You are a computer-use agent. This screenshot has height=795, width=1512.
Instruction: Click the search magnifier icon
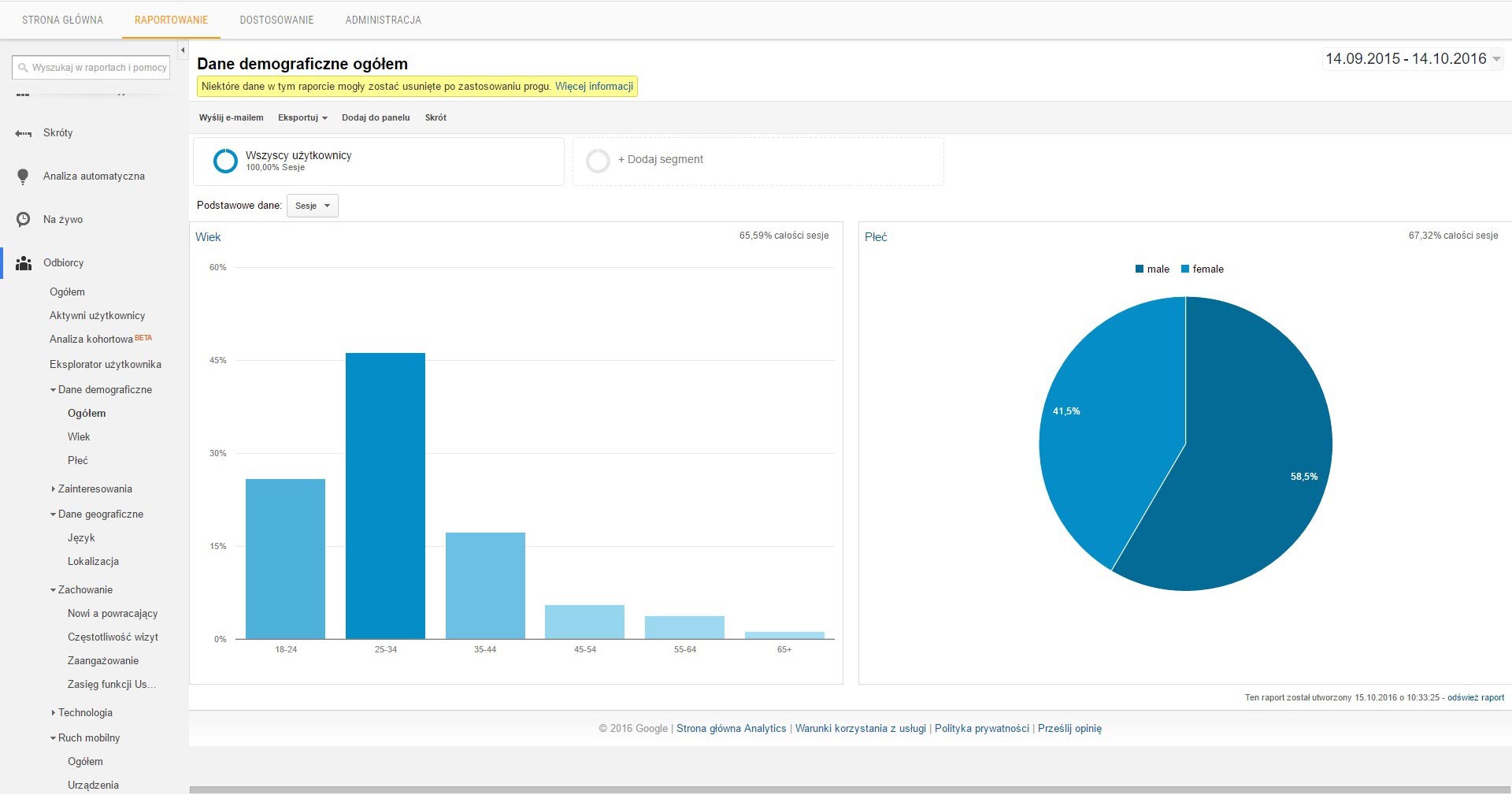[x=23, y=68]
